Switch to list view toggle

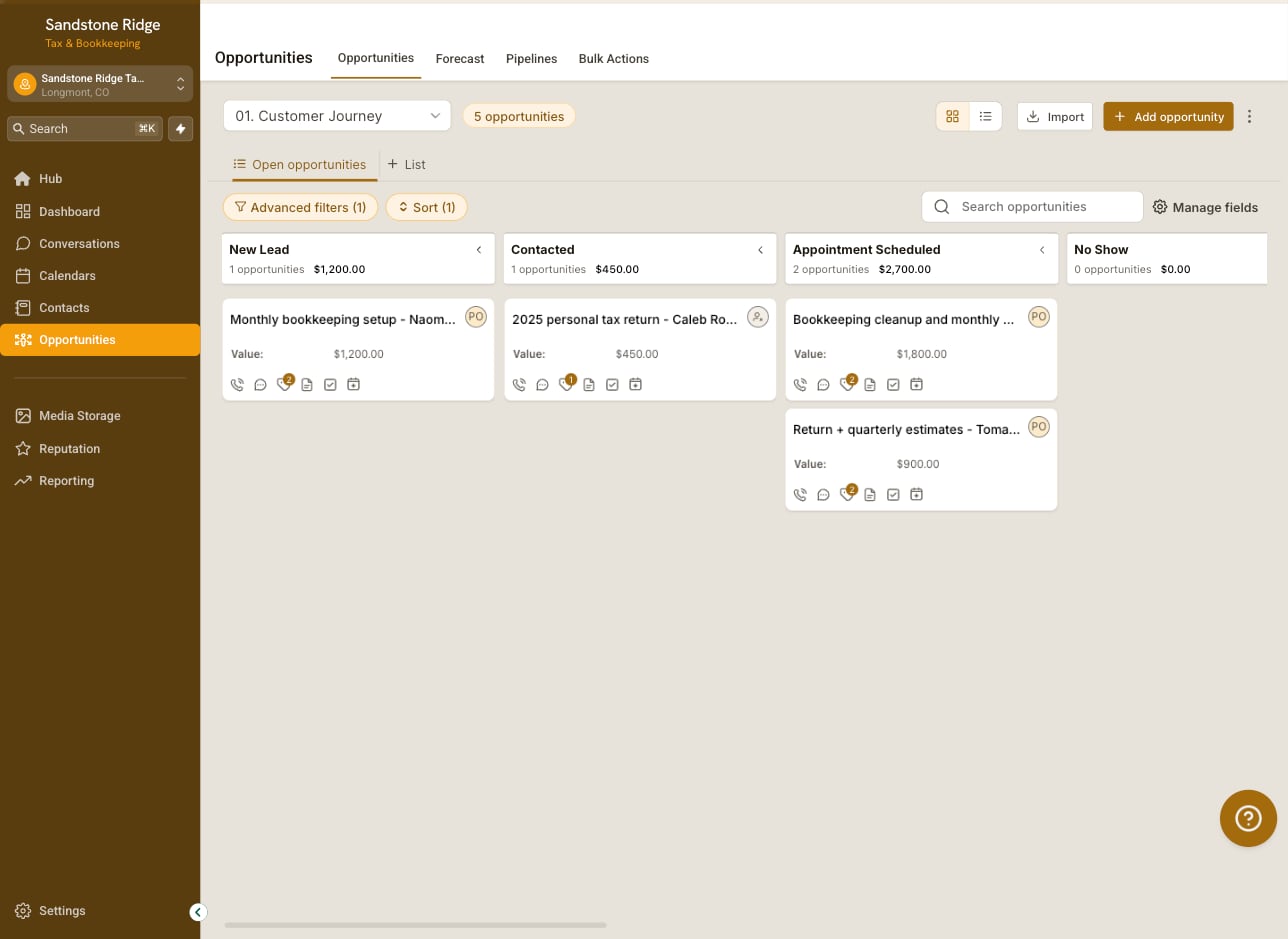coord(985,117)
